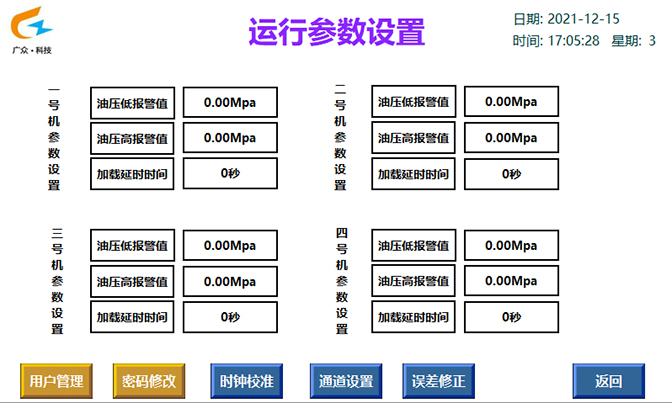672x403 pixels.
Task: Edit machine two 油压低报警值 value field
Action: pyautogui.click(x=510, y=102)
